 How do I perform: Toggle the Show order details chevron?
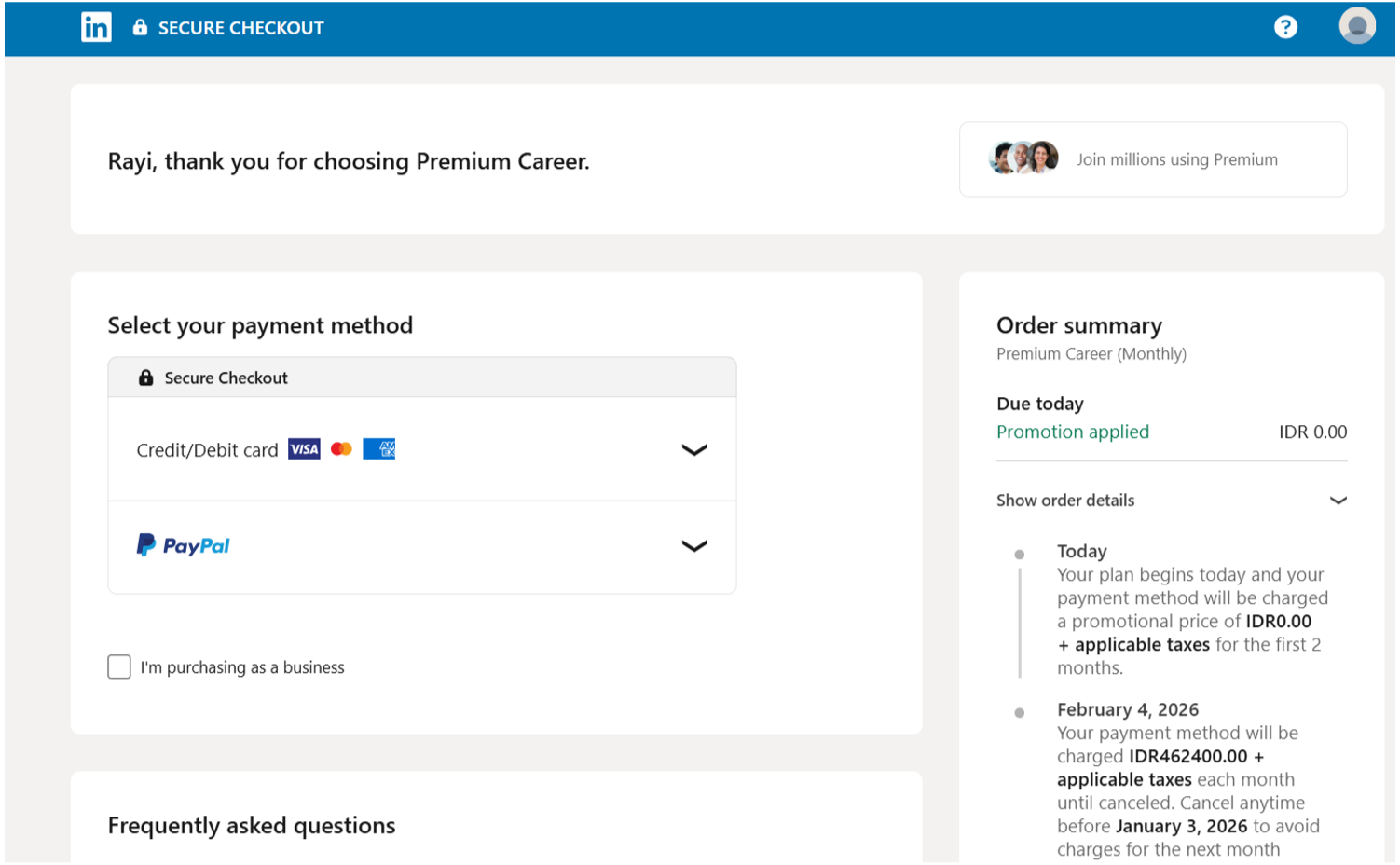pyautogui.click(x=1338, y=501)
